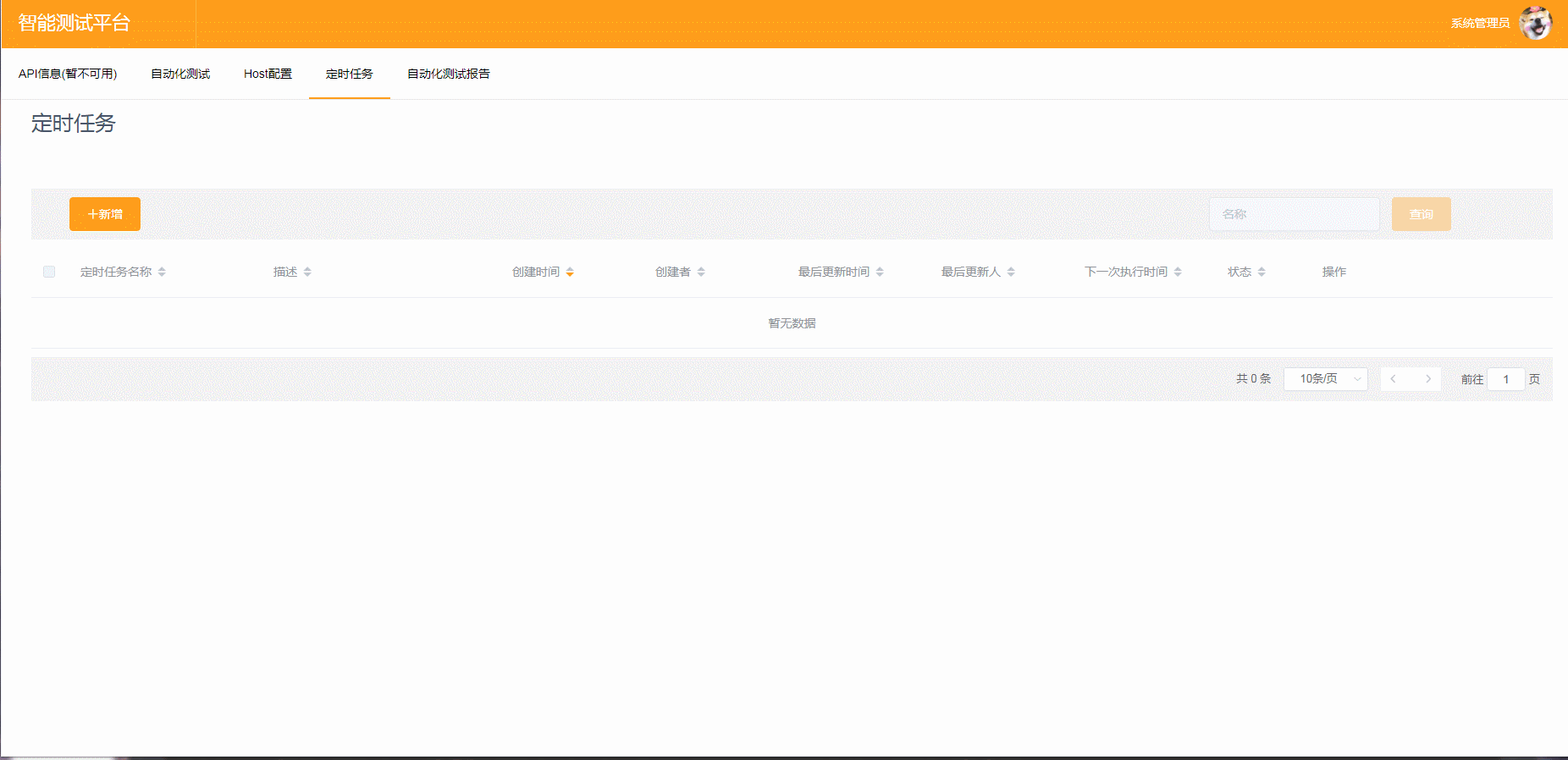
Task: Switch to API信息(暂不可用) tab
Action: point(68,74)
